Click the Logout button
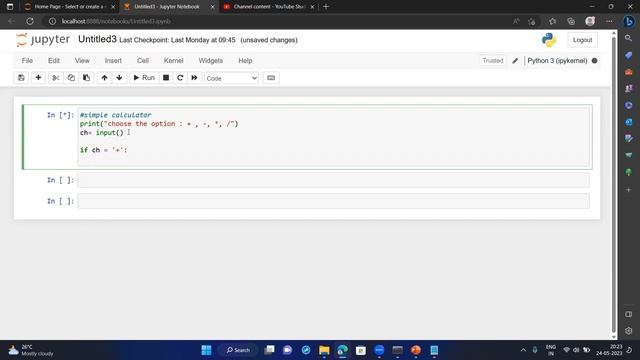This screenshot has height=360, width=640. coord(582,40)
